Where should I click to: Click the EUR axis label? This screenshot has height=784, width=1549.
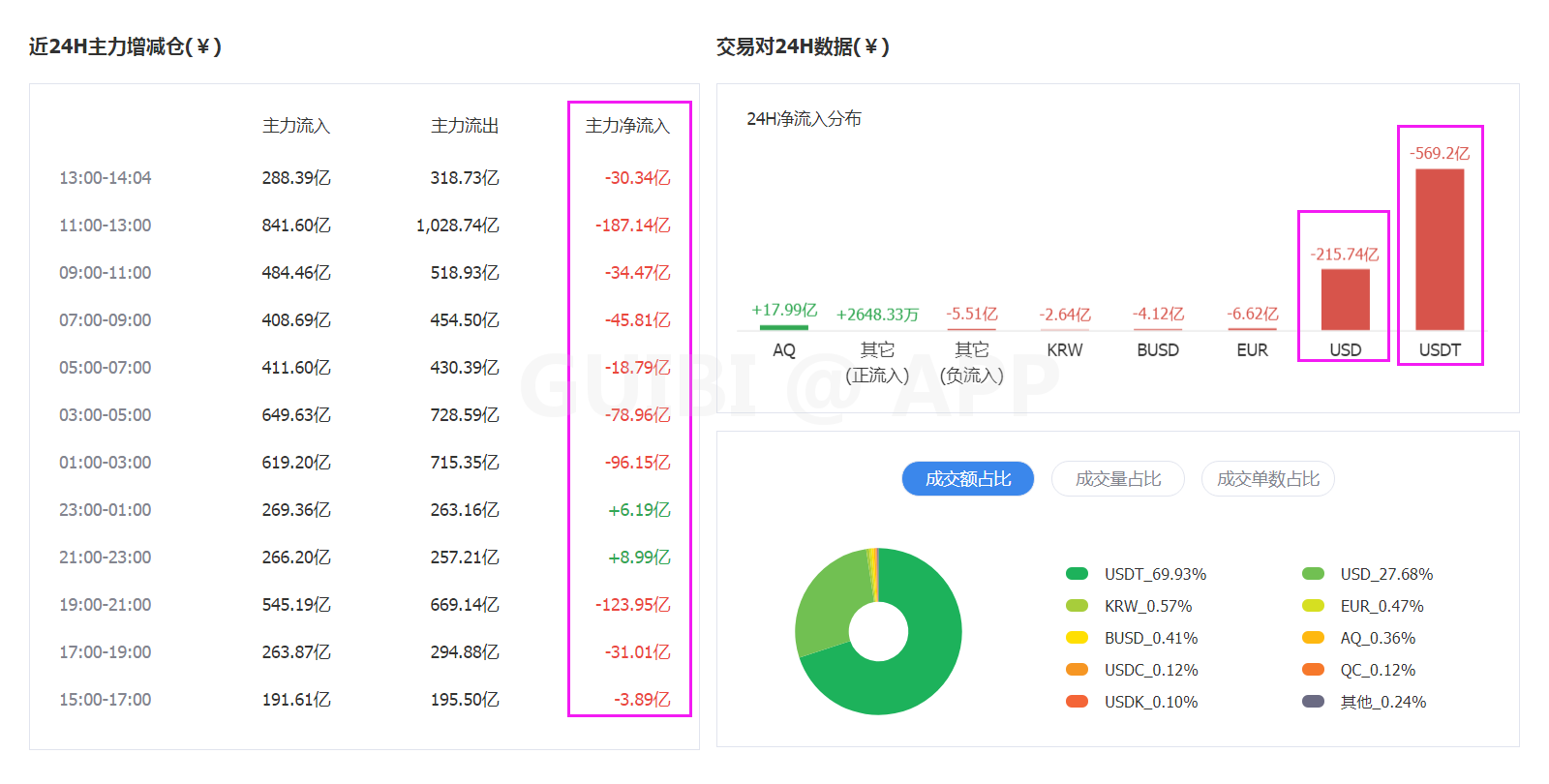(1252, 349)
